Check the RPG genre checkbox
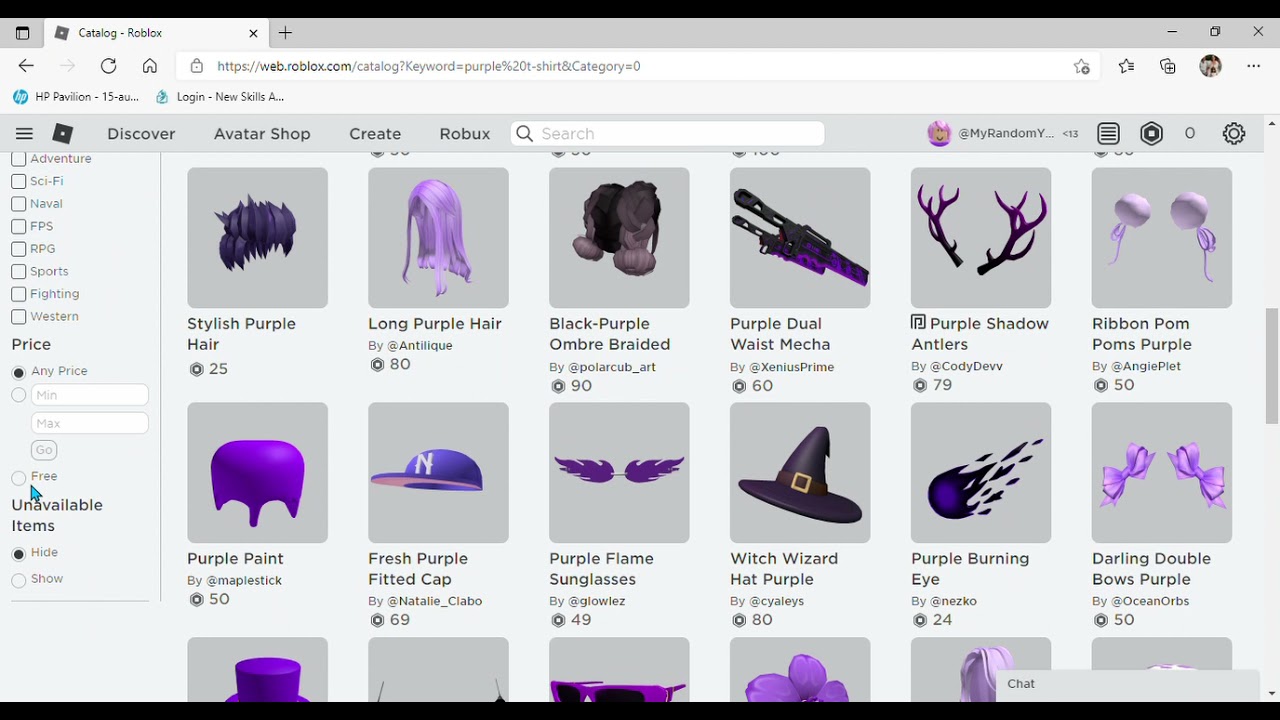This screenshot has width=1280, height=720. click(x=18, y=249)
